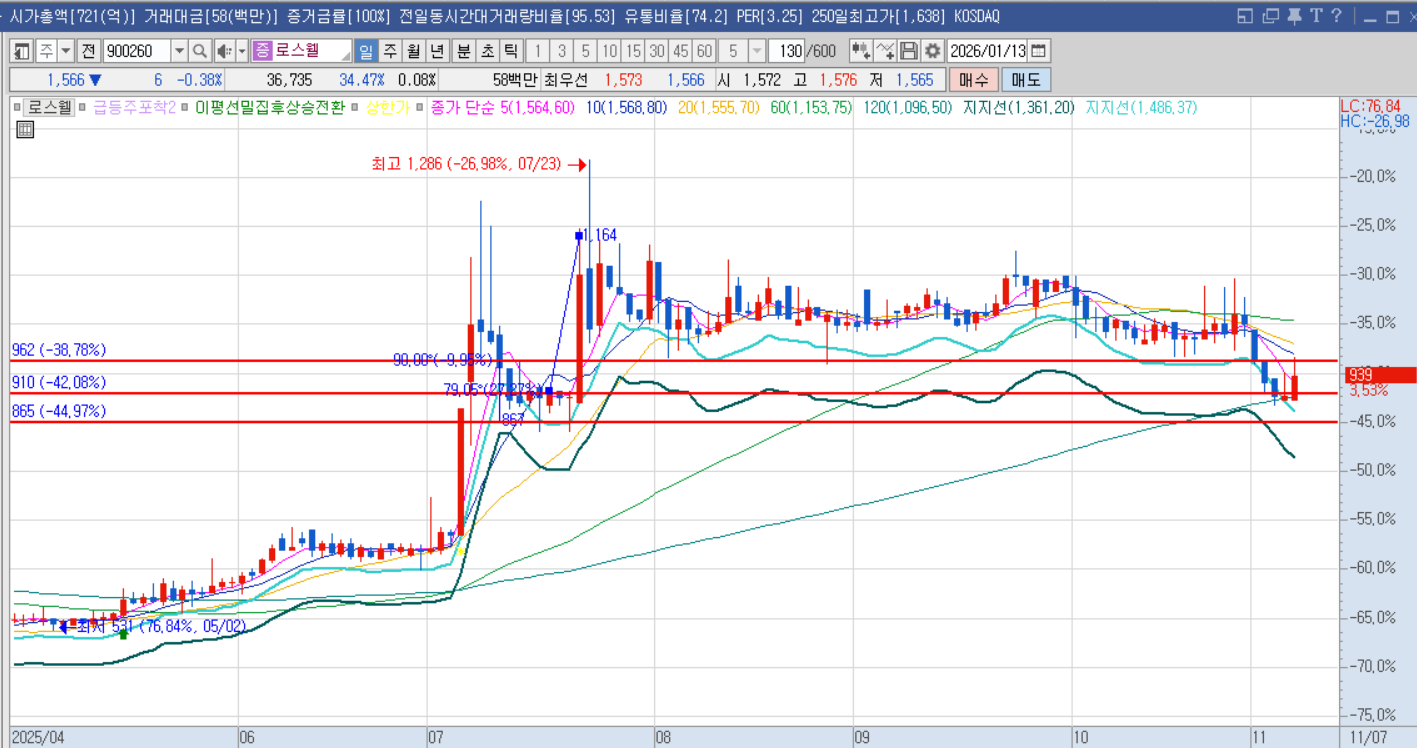Viewport: 1417px width, 748px height.
Task: Click the purple 증 margin badge
Action: click(x=262, y=51)
